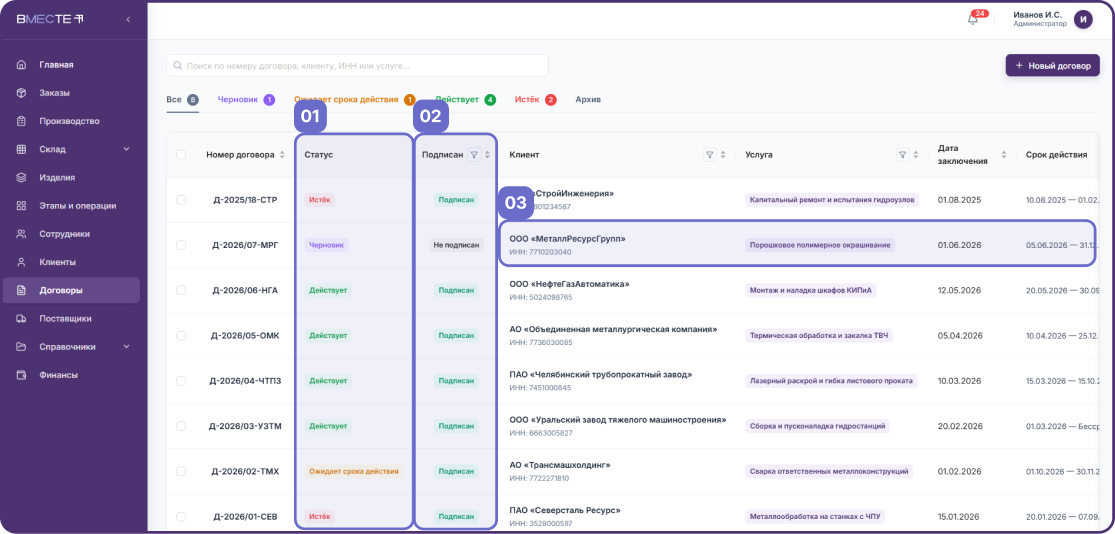
Task: Sort the Клиент column with the sort arrows
Action: click(x=724, y=155)
